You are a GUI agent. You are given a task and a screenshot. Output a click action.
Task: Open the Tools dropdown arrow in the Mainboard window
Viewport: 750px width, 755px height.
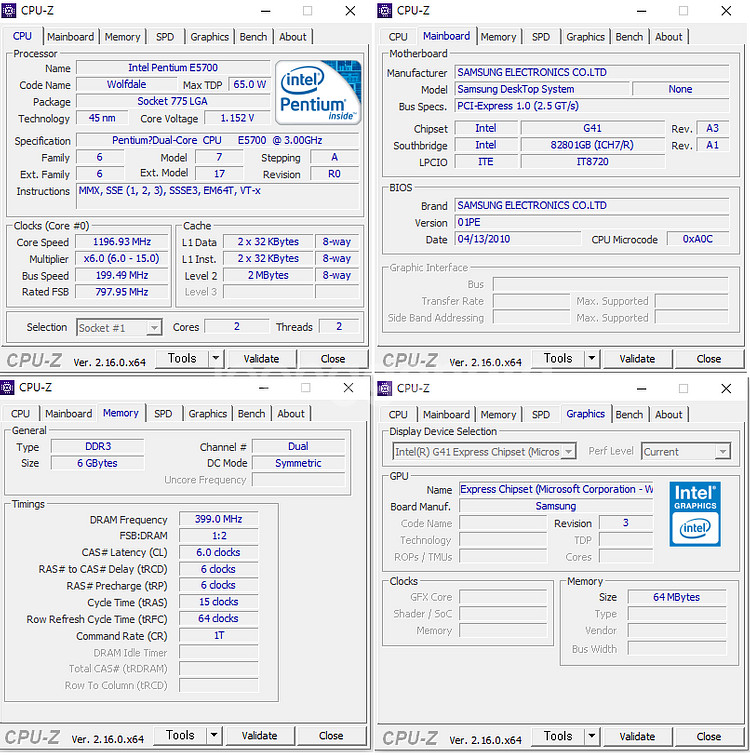click(592, 358)
